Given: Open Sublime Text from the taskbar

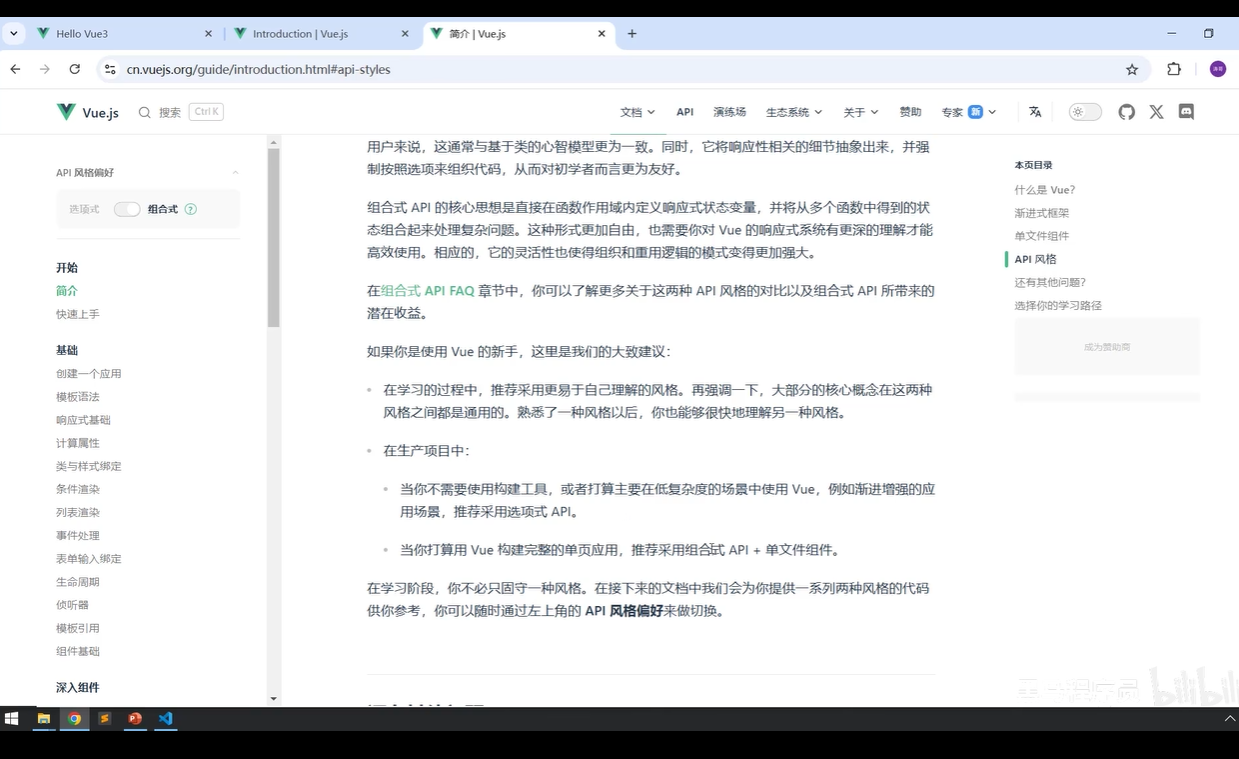Looking at the screenshot, I should tap(105, 718).
